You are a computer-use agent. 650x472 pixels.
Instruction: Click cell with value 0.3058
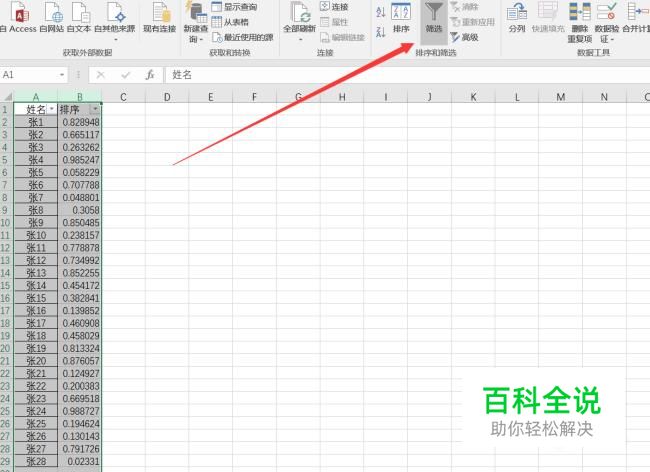pos(80,210)
